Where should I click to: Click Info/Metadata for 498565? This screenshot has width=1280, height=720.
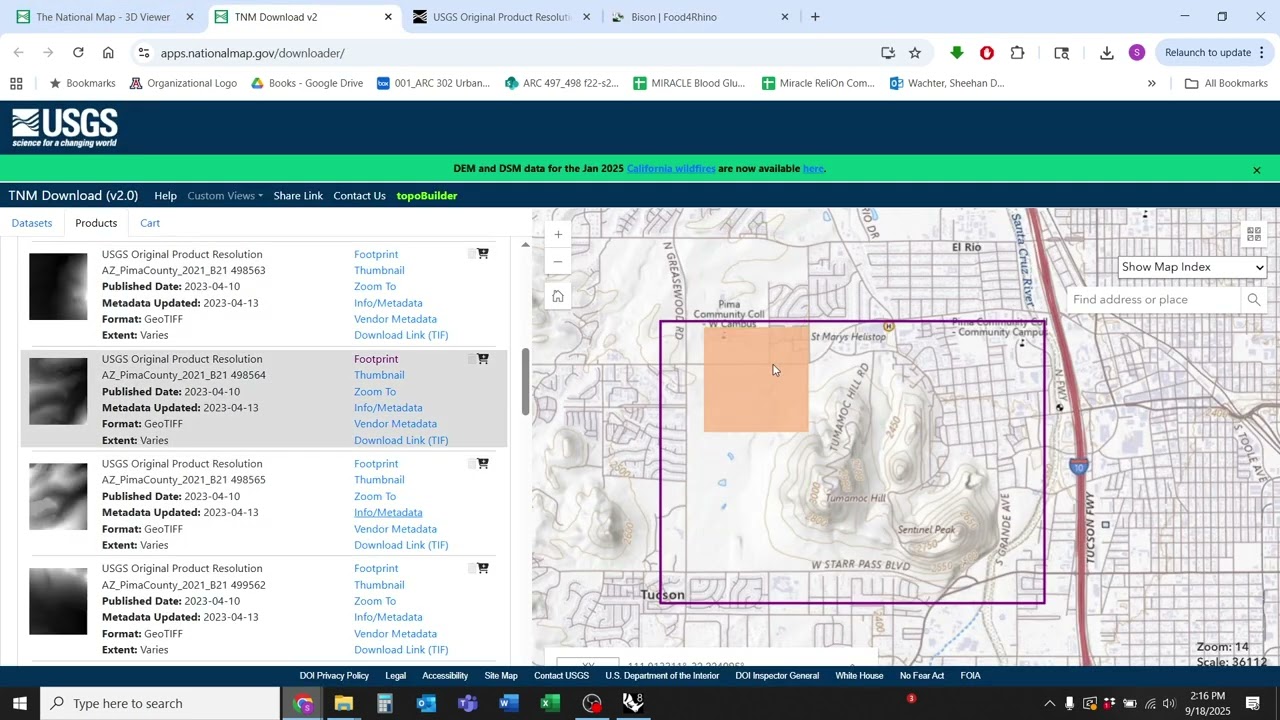pyautogui.click(x=388, y=513)
